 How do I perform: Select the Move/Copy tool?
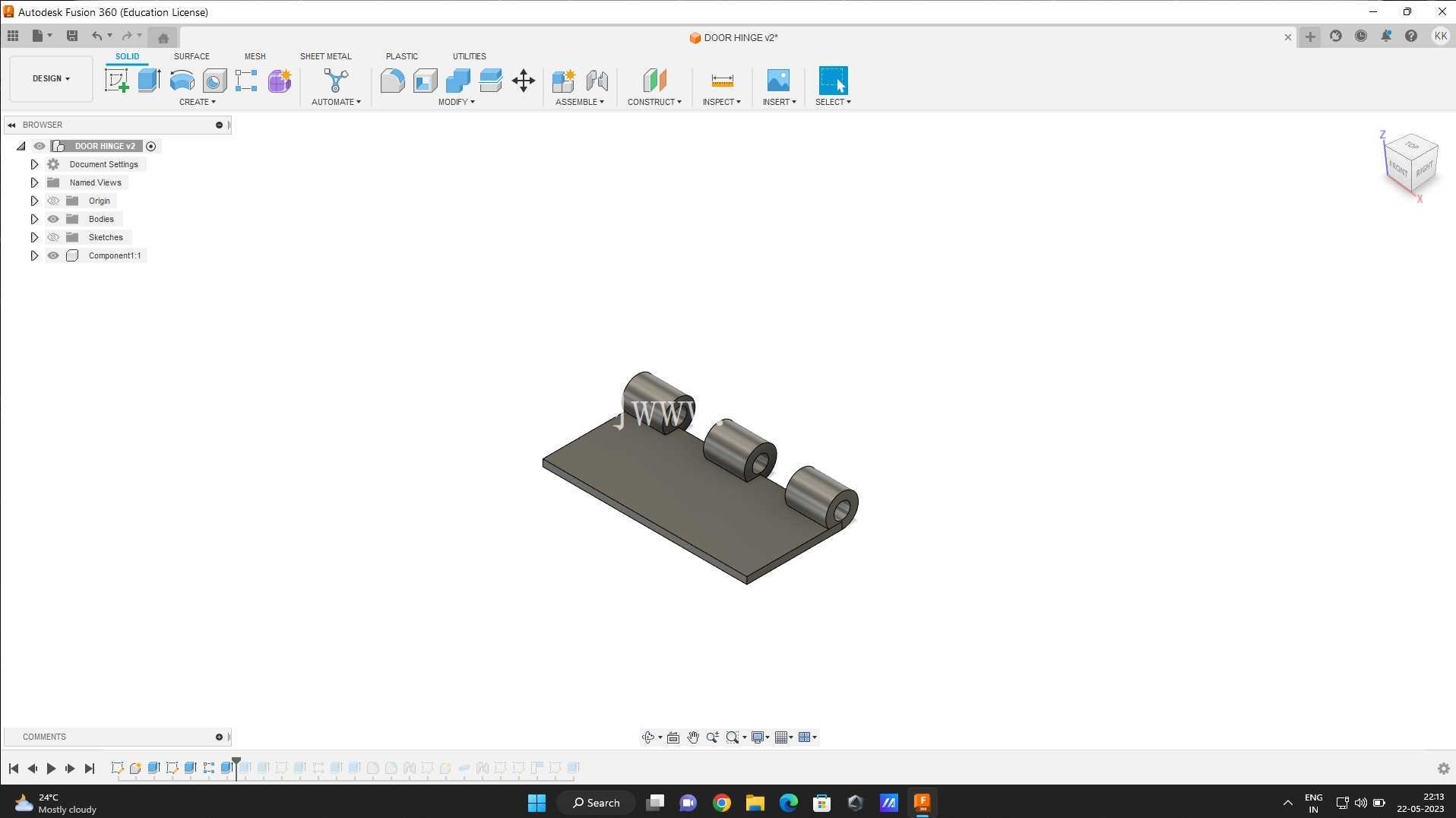click(x=524, y=81)
